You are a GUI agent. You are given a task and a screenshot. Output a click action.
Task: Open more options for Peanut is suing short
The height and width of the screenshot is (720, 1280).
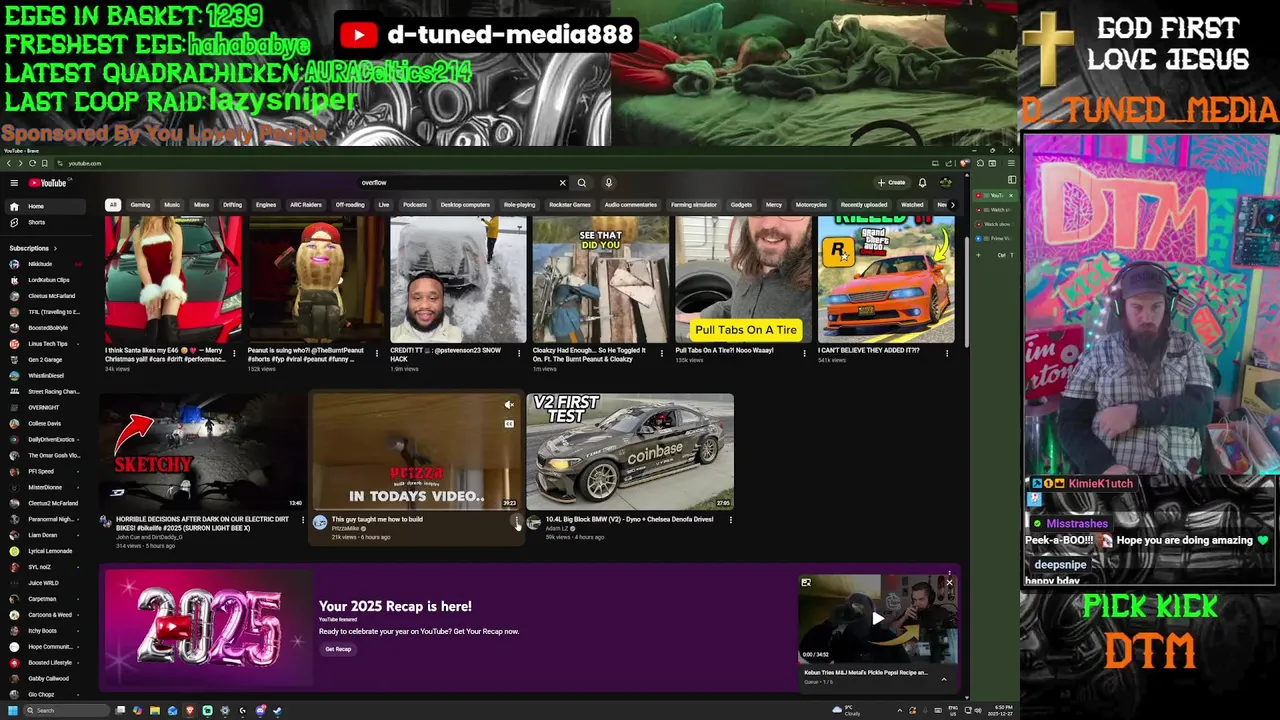point(376,353)
